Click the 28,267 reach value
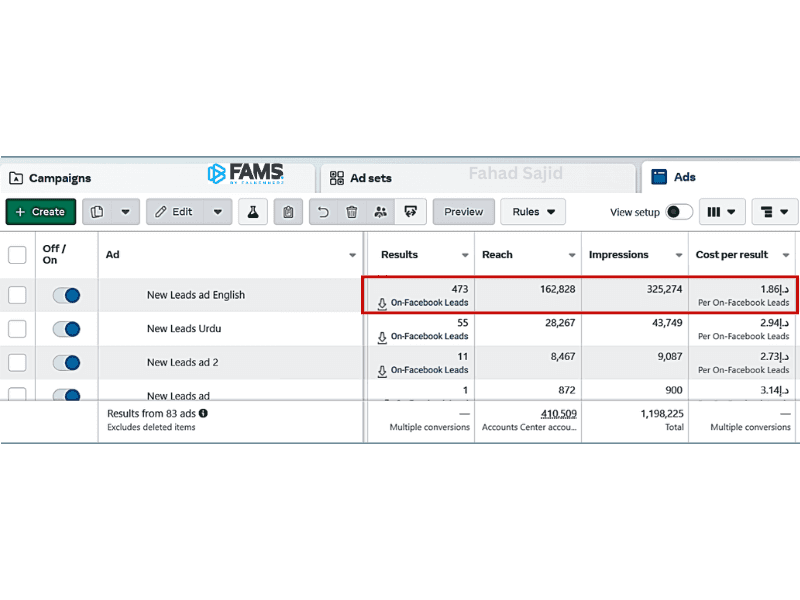This screenshot has width=800, height=600. pos(560,323)
